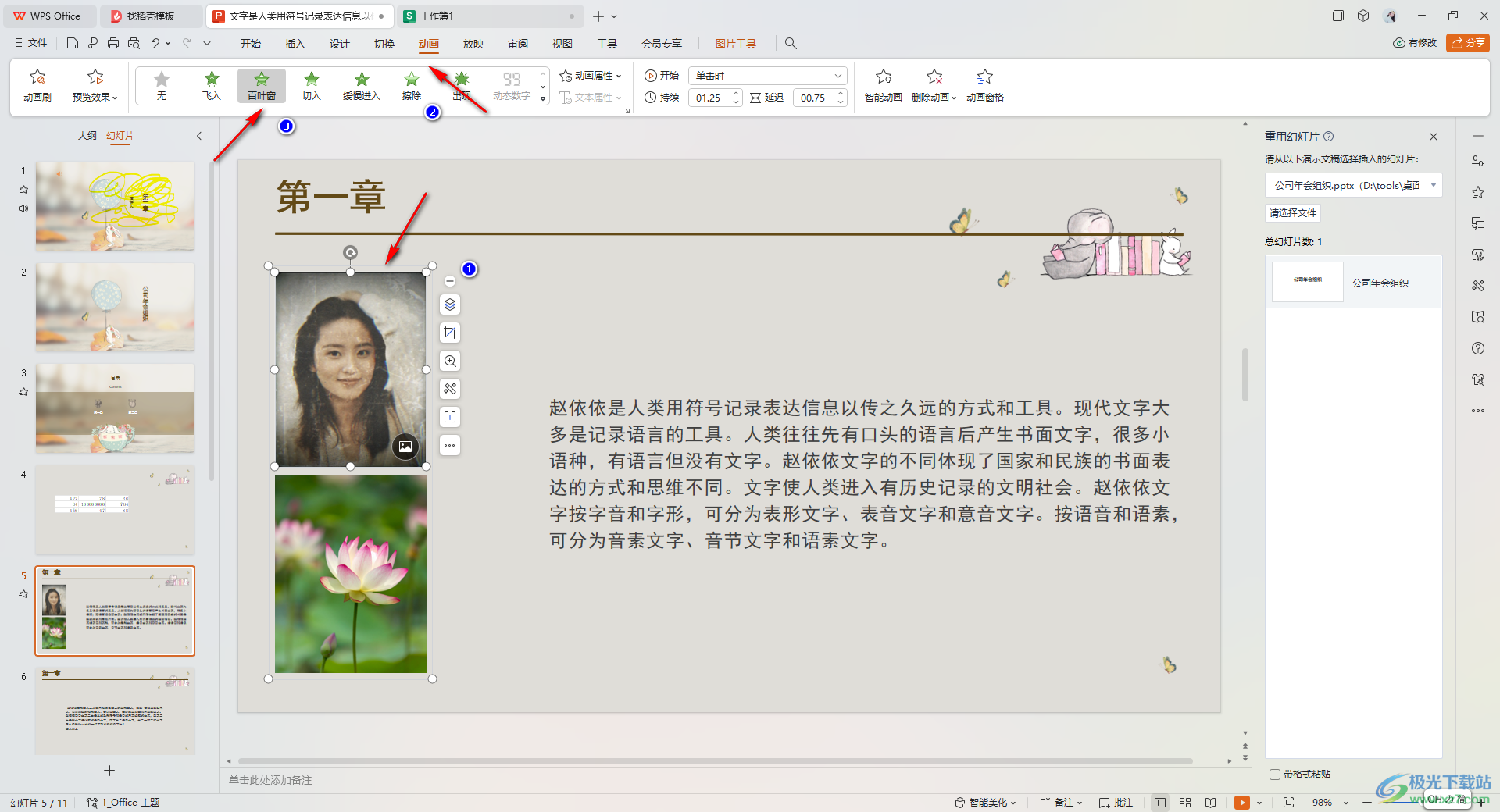This screenshot has height=812, width=1500.
Task: Click the layer order floating icon
Action: (x=450, y=304)
